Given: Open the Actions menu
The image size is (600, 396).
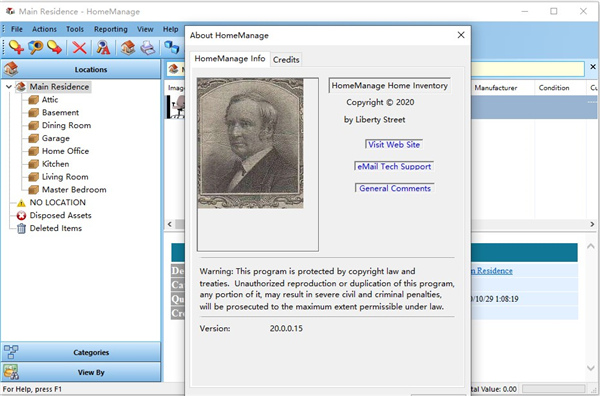Looking at the screenshot, I should (44, 29).
